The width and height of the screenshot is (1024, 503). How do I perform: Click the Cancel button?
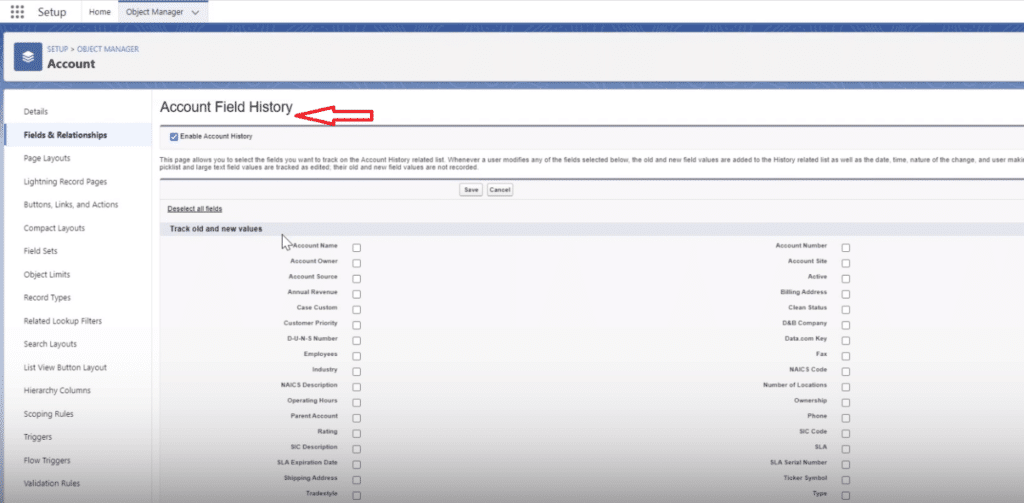[500, 189]
